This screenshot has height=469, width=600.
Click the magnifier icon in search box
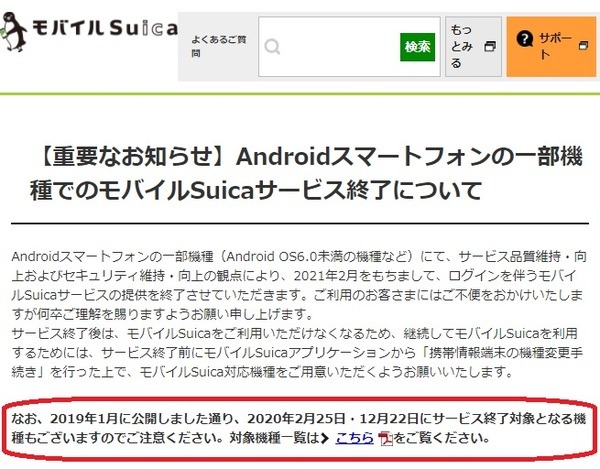click(x=272, y=47)
